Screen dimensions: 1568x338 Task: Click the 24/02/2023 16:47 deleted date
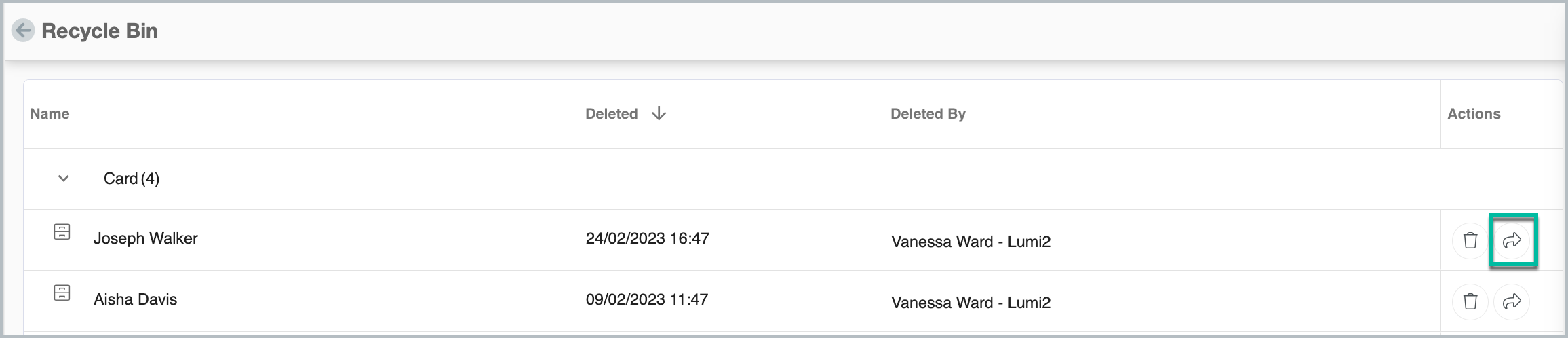point(648,238)
